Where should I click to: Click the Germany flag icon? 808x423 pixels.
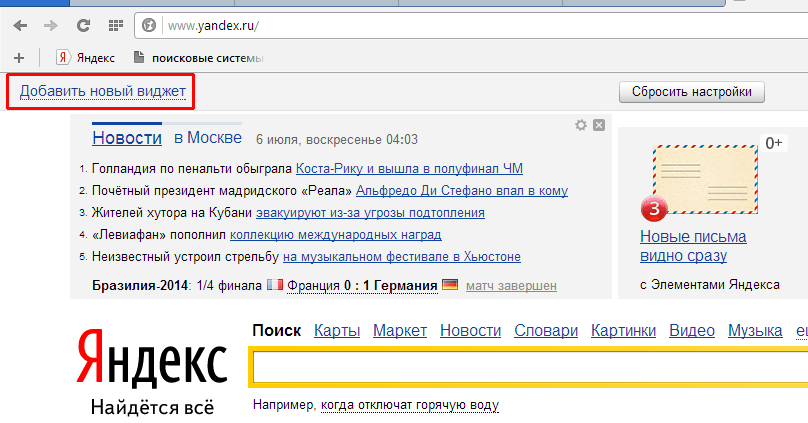coord(450,284)
